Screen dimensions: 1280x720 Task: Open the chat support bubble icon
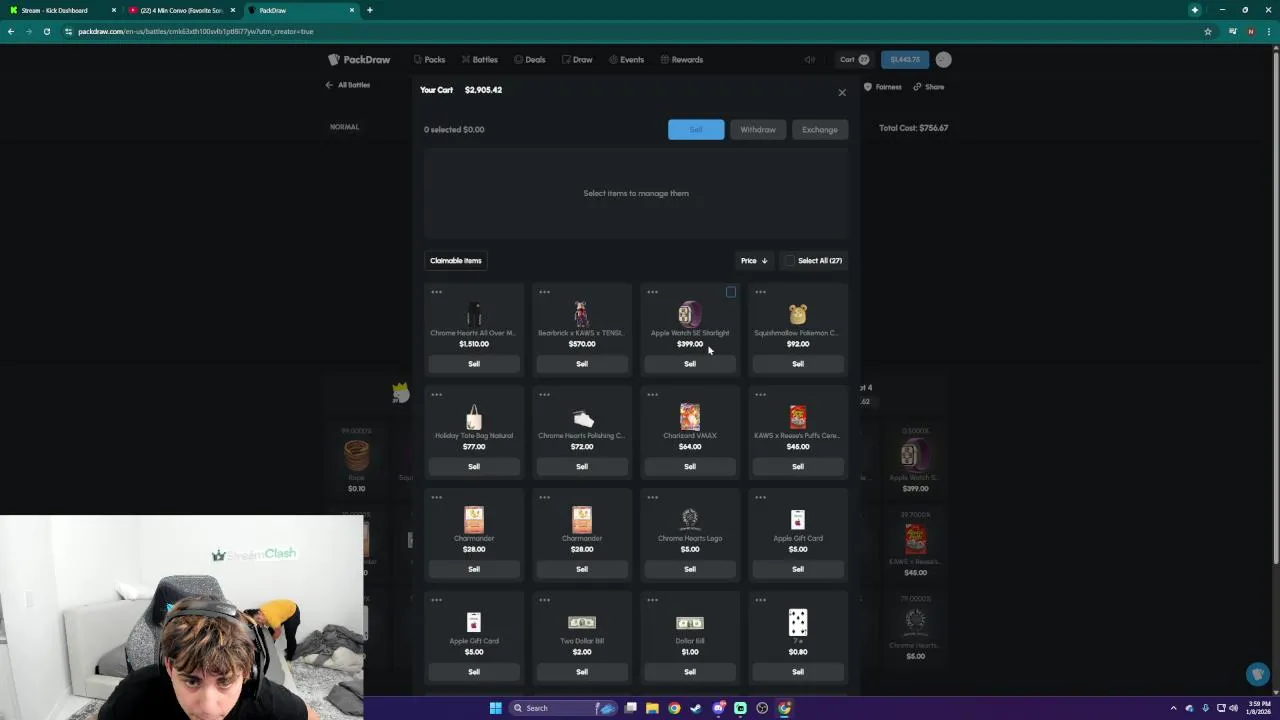1258,675
